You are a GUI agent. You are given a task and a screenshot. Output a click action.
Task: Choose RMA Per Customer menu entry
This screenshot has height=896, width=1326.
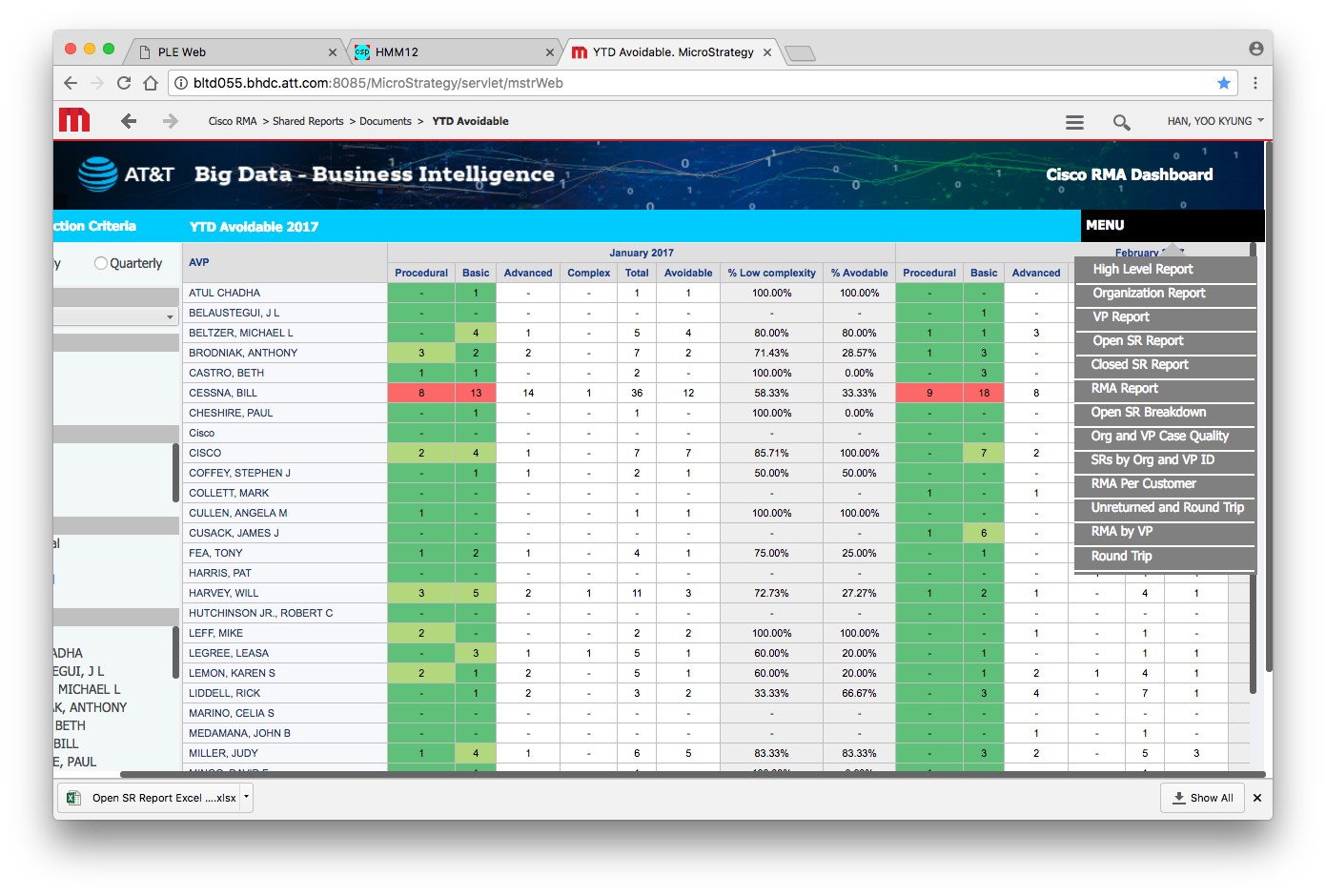click(x=1143, y=484)
